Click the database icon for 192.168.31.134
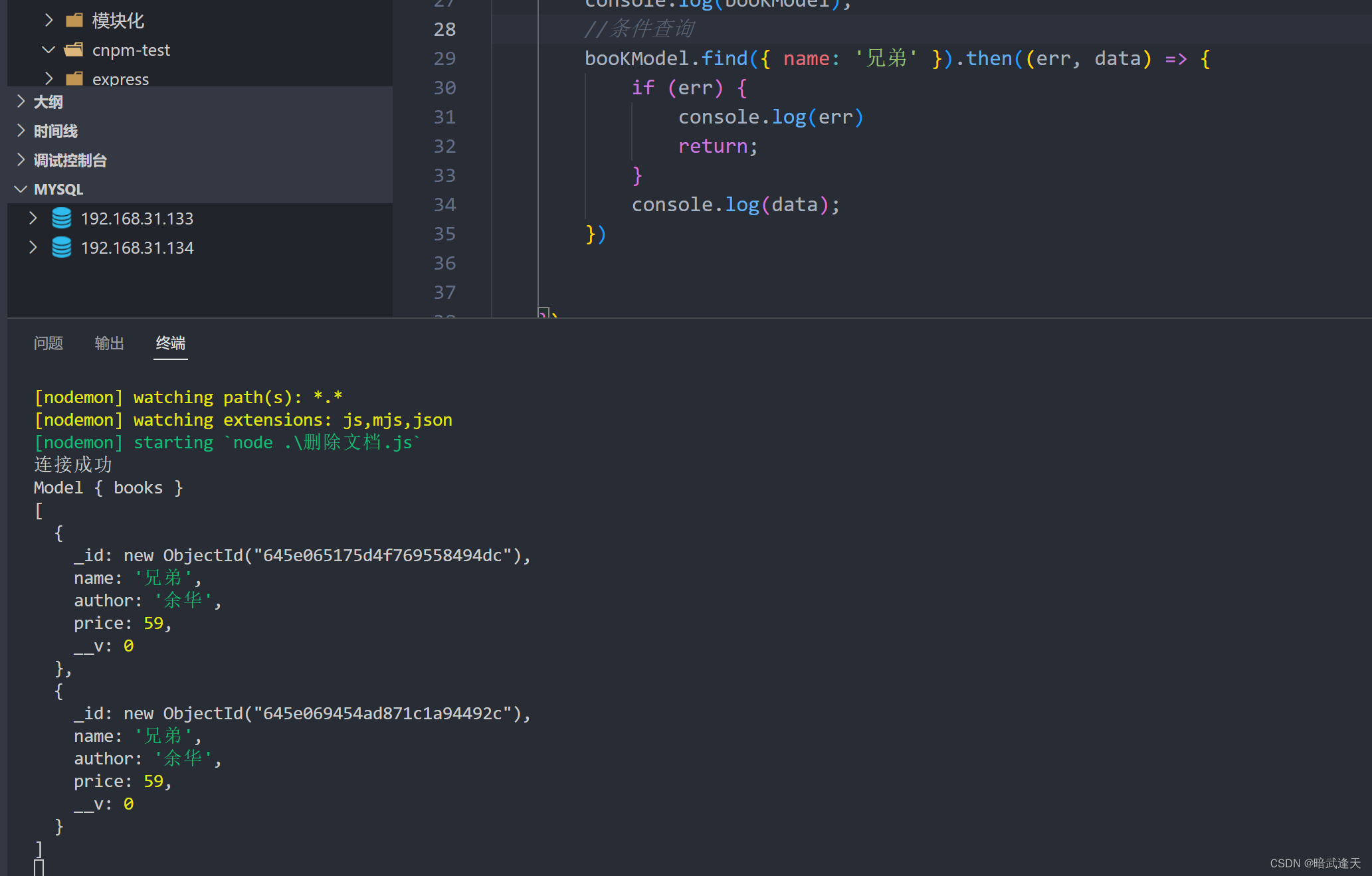The image size is (1372, 876). tap(61, 248)
